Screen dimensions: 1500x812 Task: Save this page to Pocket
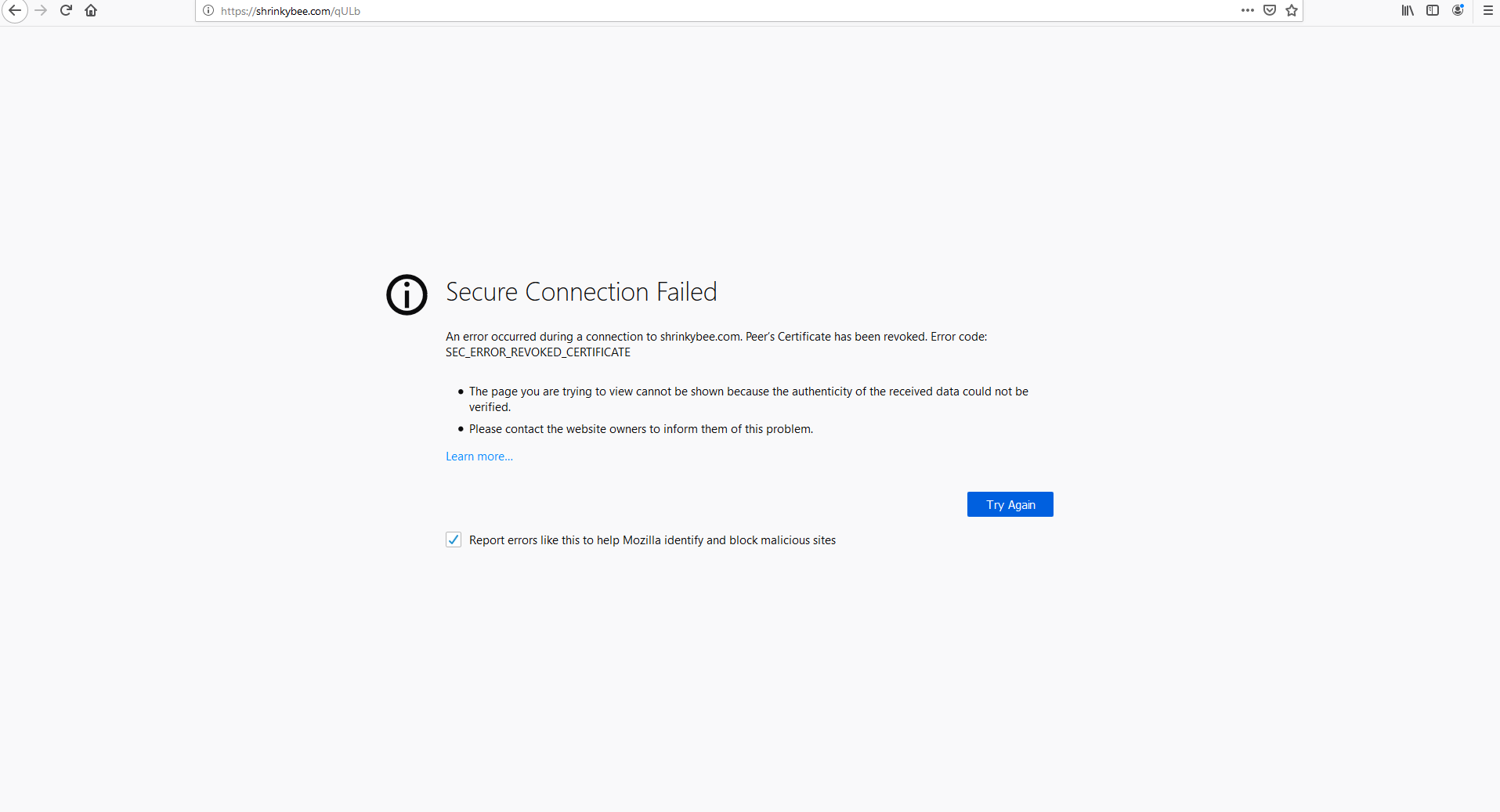(x=1269, y=10)
